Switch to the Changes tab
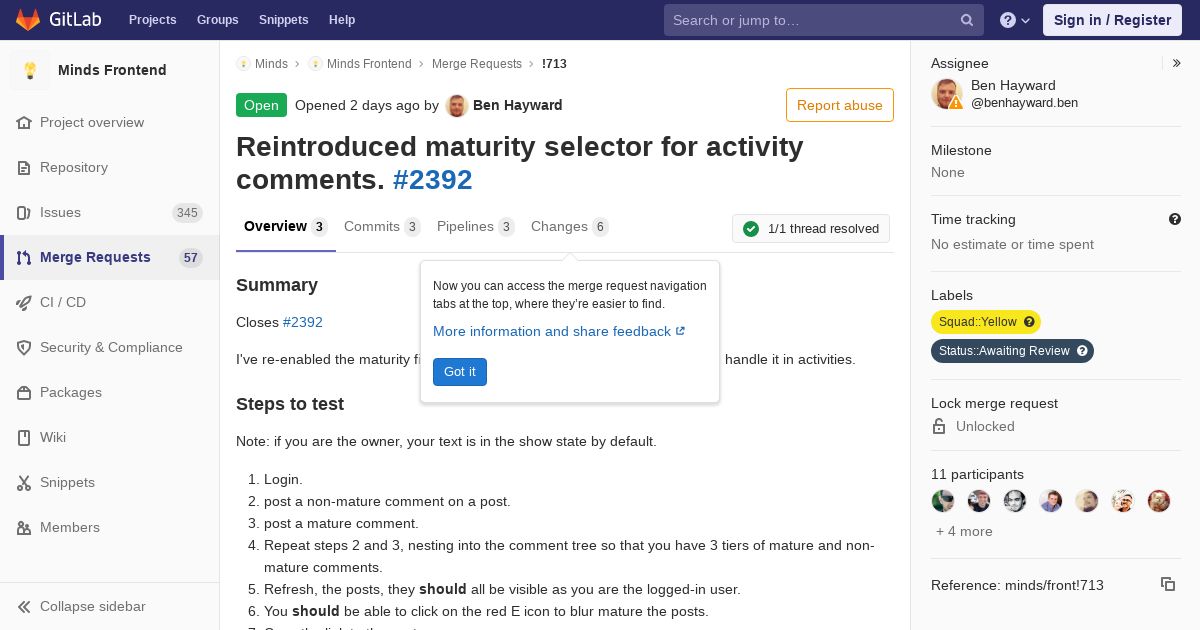 pos(569,227)
